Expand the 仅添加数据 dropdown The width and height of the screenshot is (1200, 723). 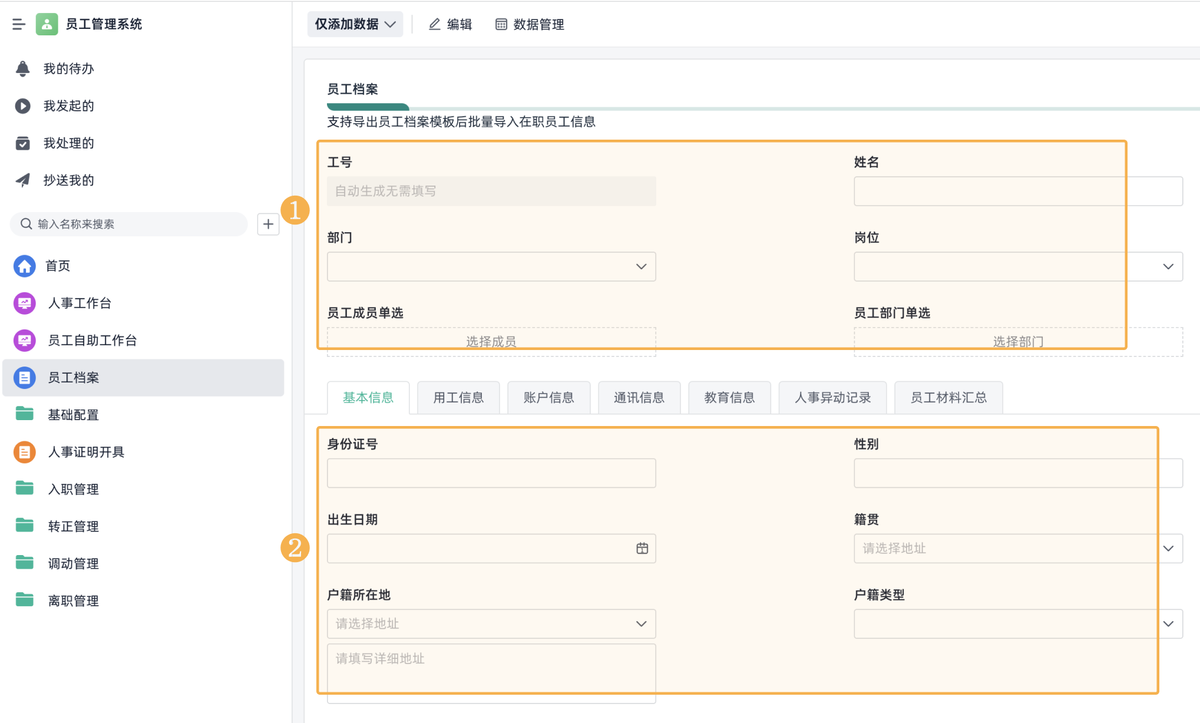point(355,24)
